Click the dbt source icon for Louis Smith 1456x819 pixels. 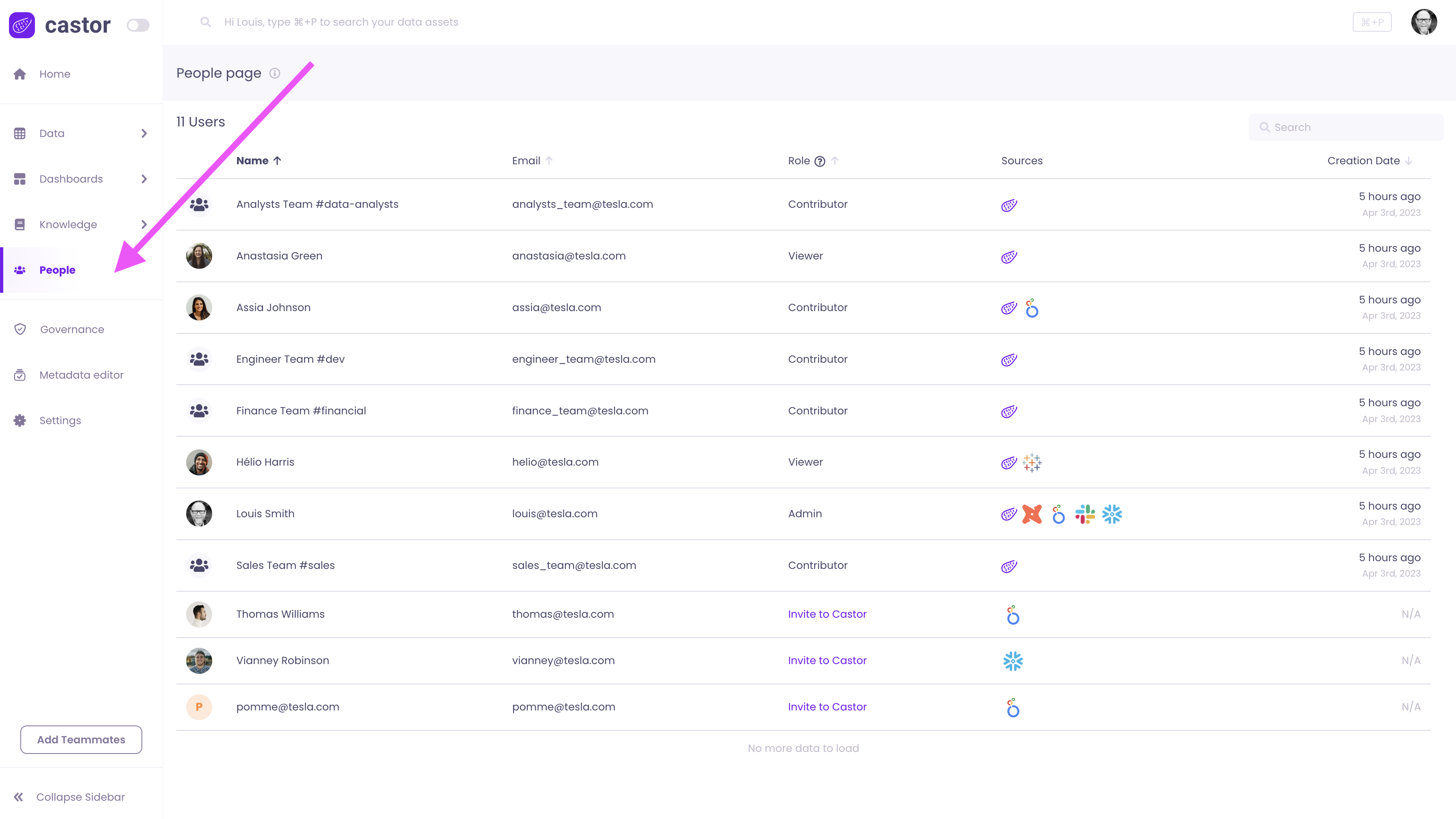[1032, 514]
